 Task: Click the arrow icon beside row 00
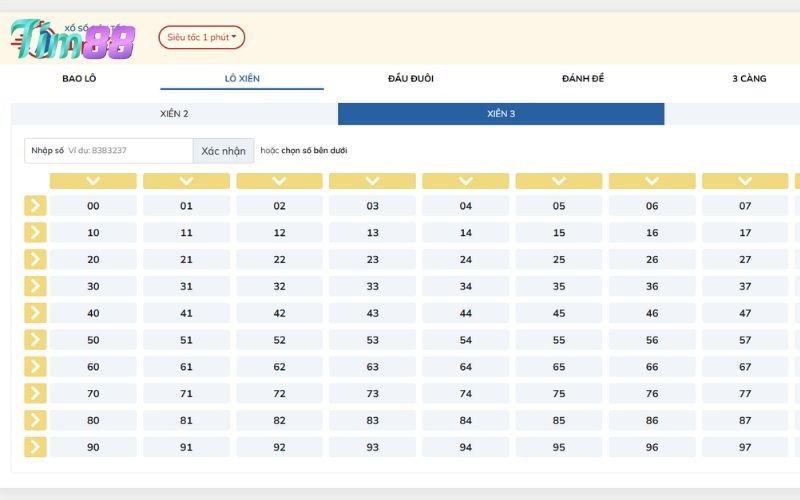coord(35,206)
